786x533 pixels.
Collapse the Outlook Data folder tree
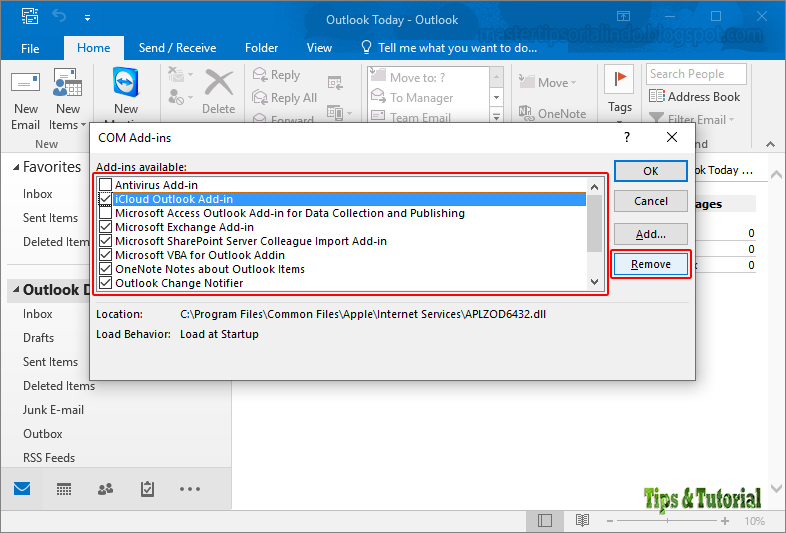(16, 290)
